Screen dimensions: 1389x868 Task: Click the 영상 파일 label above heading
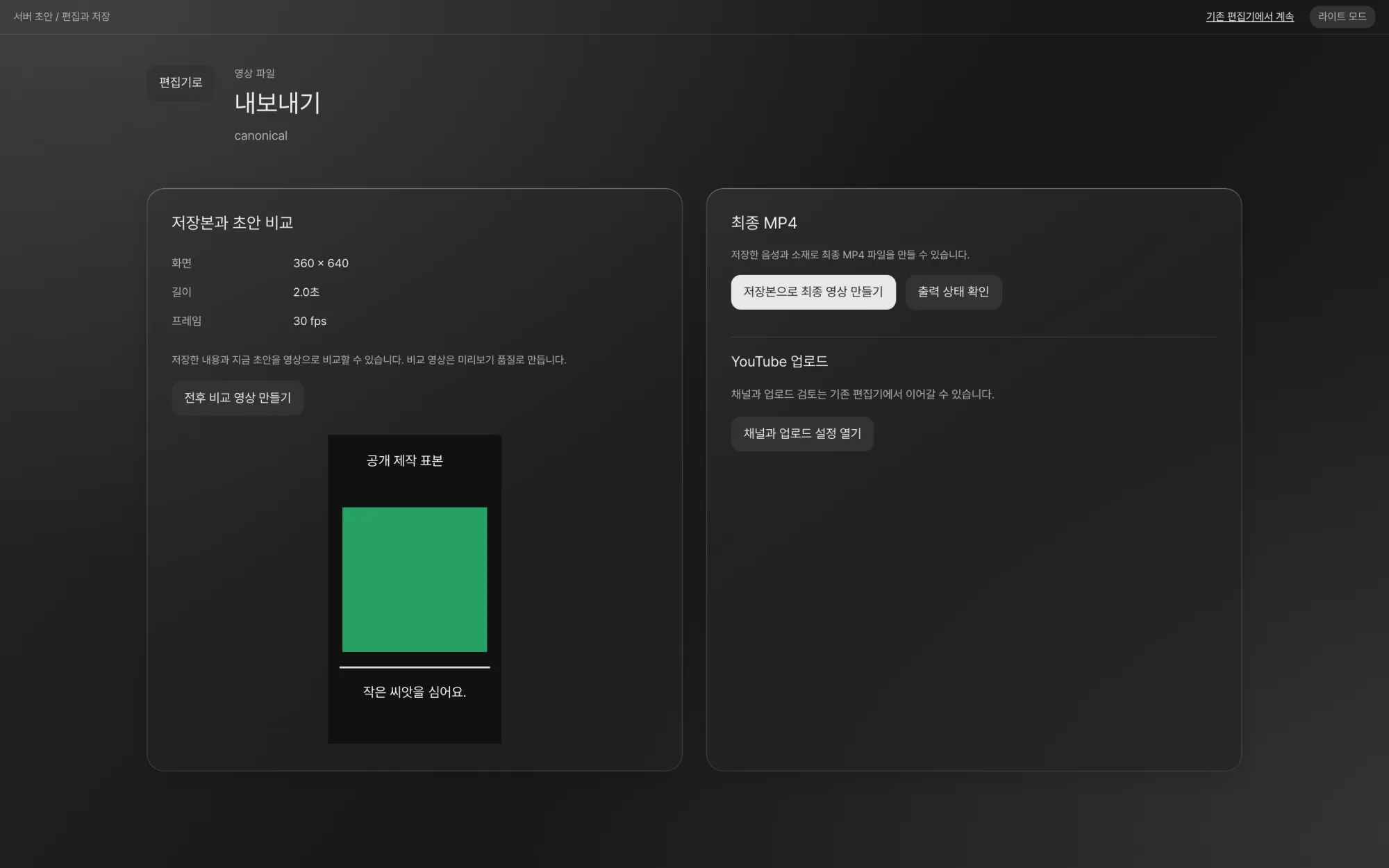254,74
